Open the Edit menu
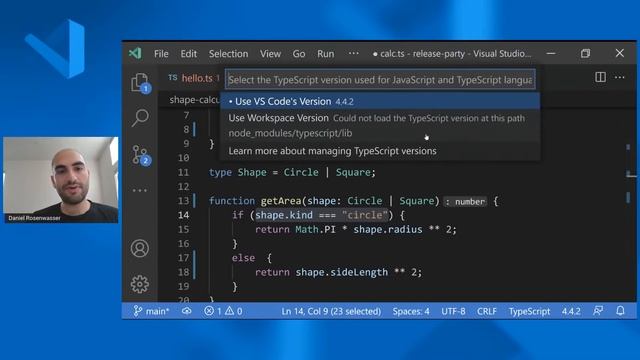Image resolution: width=640 pixels, height=360 pixels. pyautogui.click(x=189, y=54)
